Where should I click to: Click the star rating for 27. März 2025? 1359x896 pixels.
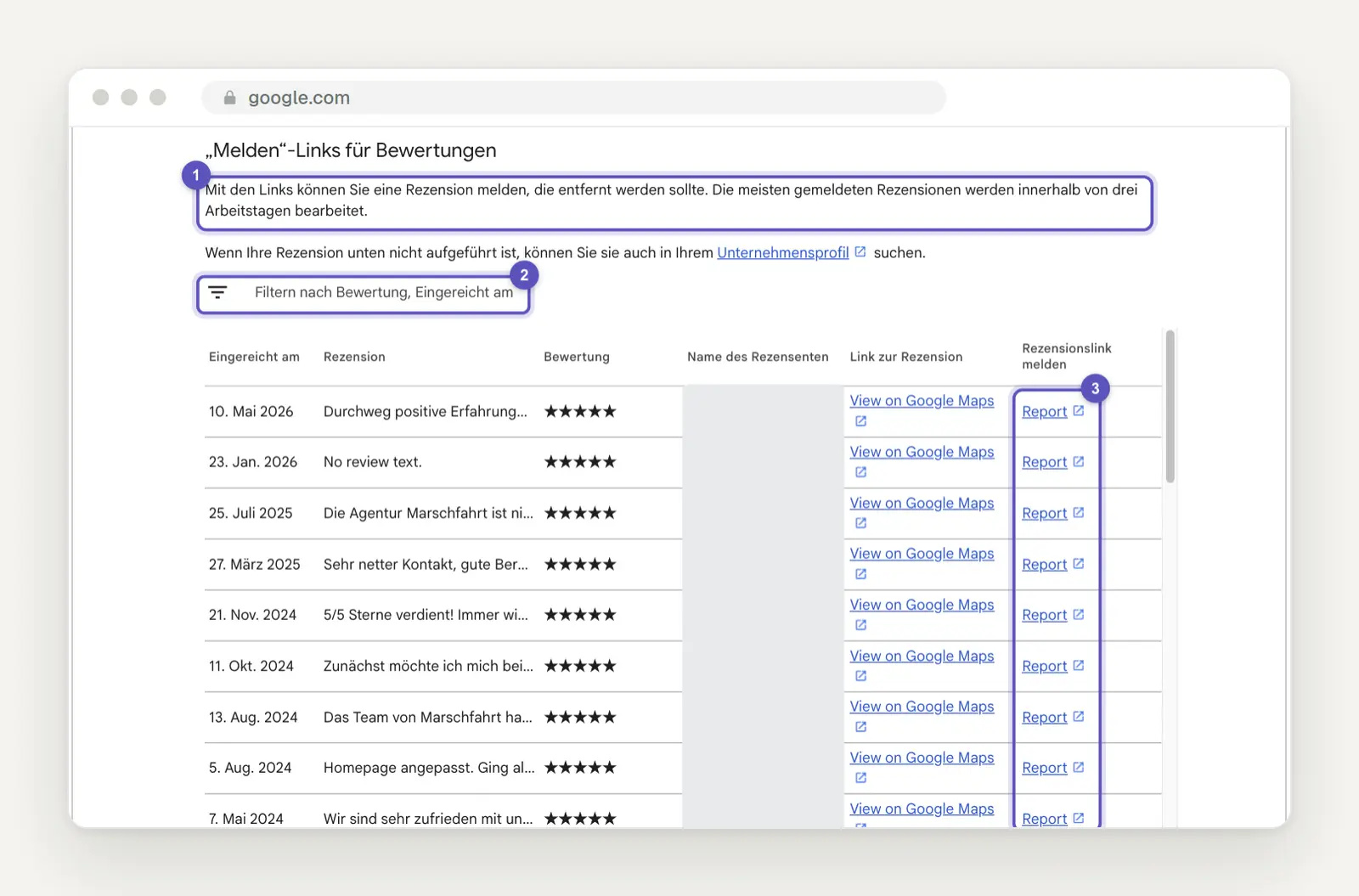(580, 564)
